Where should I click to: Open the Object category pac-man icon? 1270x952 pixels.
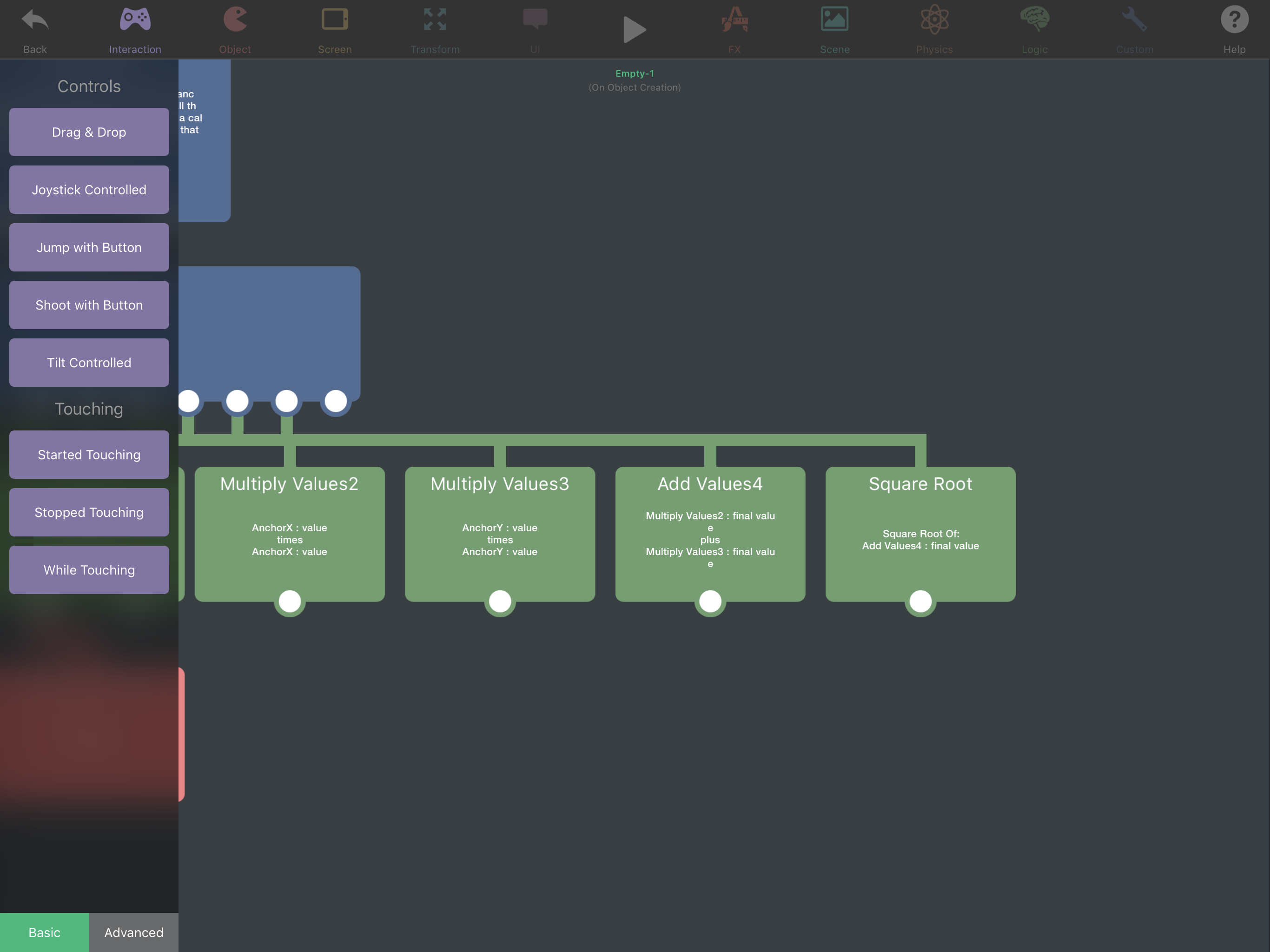tap(235, 29)
